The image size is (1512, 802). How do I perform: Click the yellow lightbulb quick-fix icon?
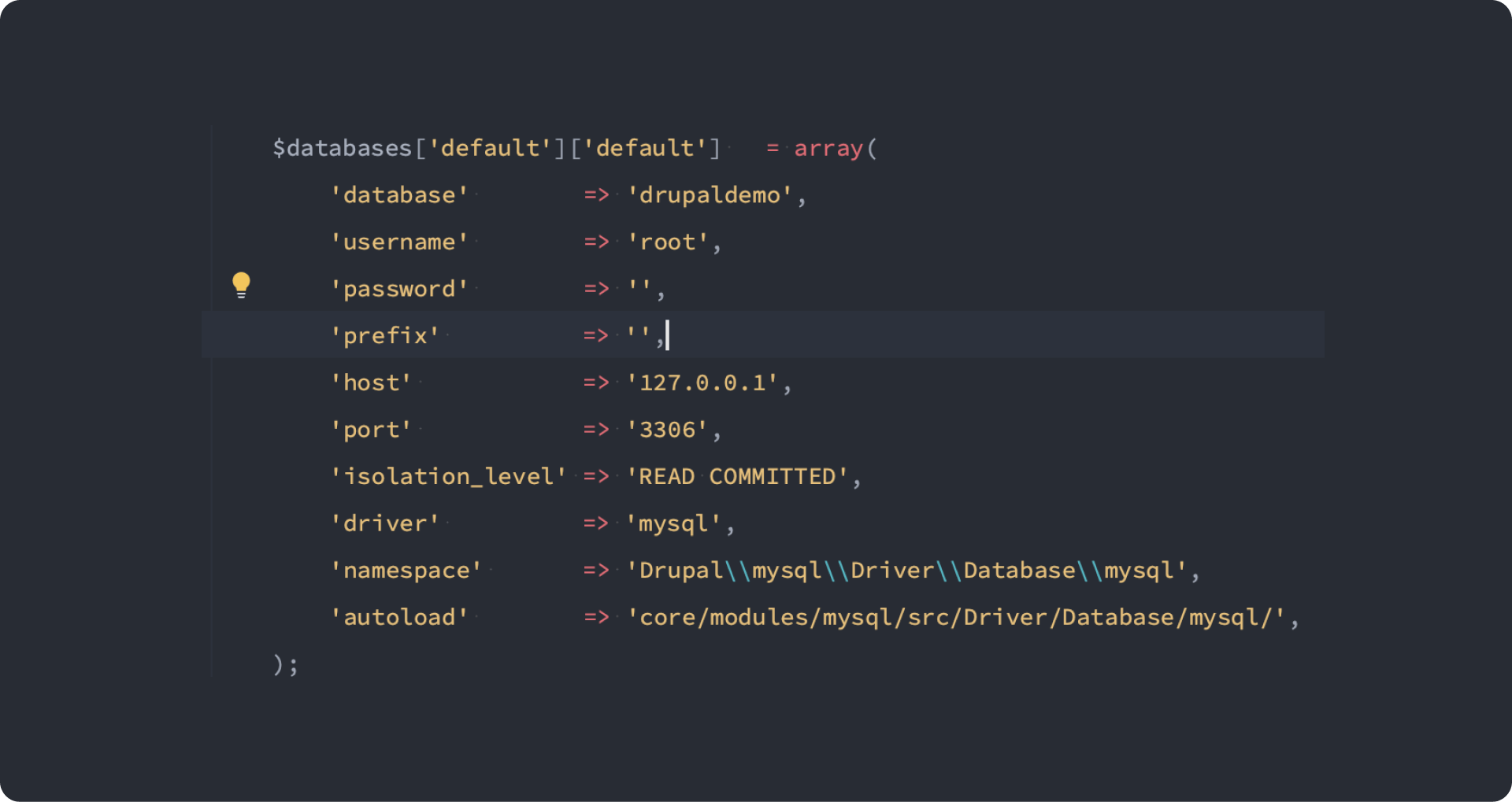click(241, 285)
